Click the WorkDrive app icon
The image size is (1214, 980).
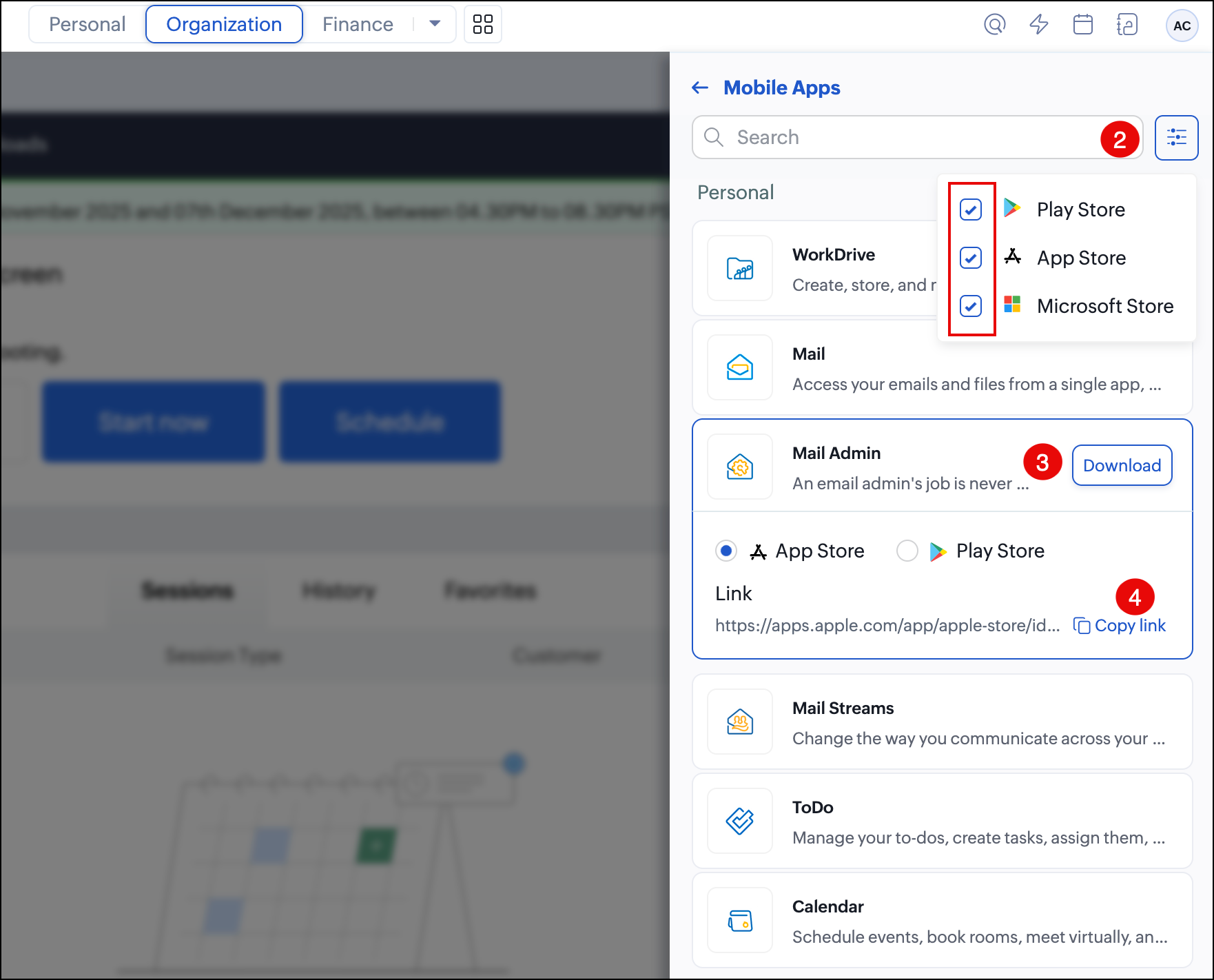point(740,268)
